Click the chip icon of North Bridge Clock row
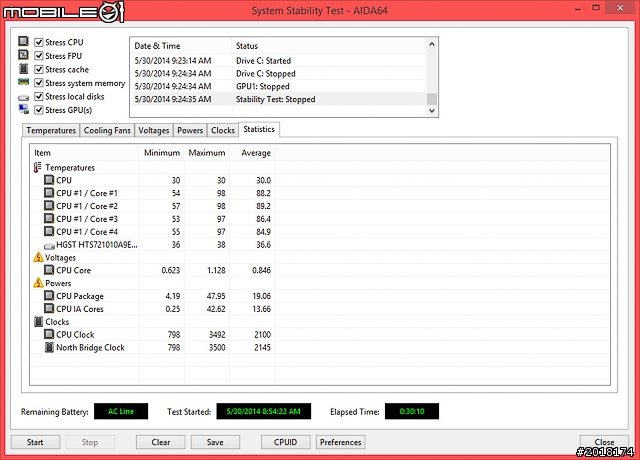The width and height of the screenshot is (640, 460). tap(49, 347)
